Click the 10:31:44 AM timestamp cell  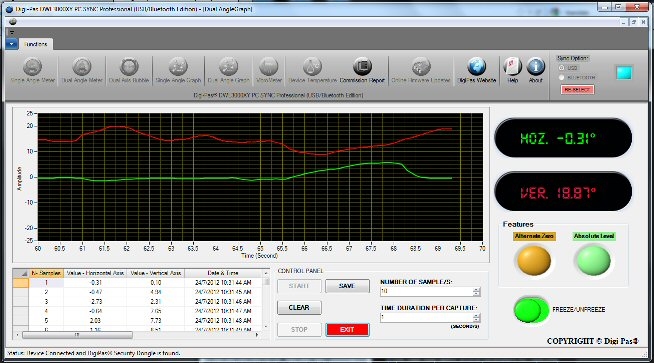[223, 282]
